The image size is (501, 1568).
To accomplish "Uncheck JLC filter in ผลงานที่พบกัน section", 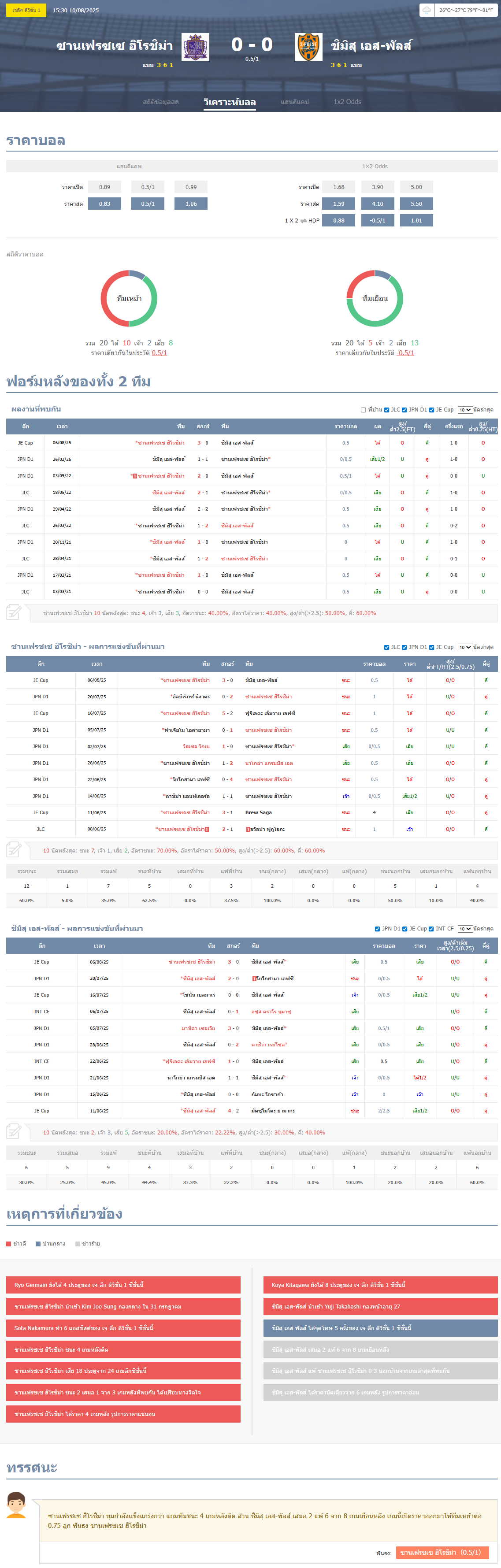I will tap(386, 410).
